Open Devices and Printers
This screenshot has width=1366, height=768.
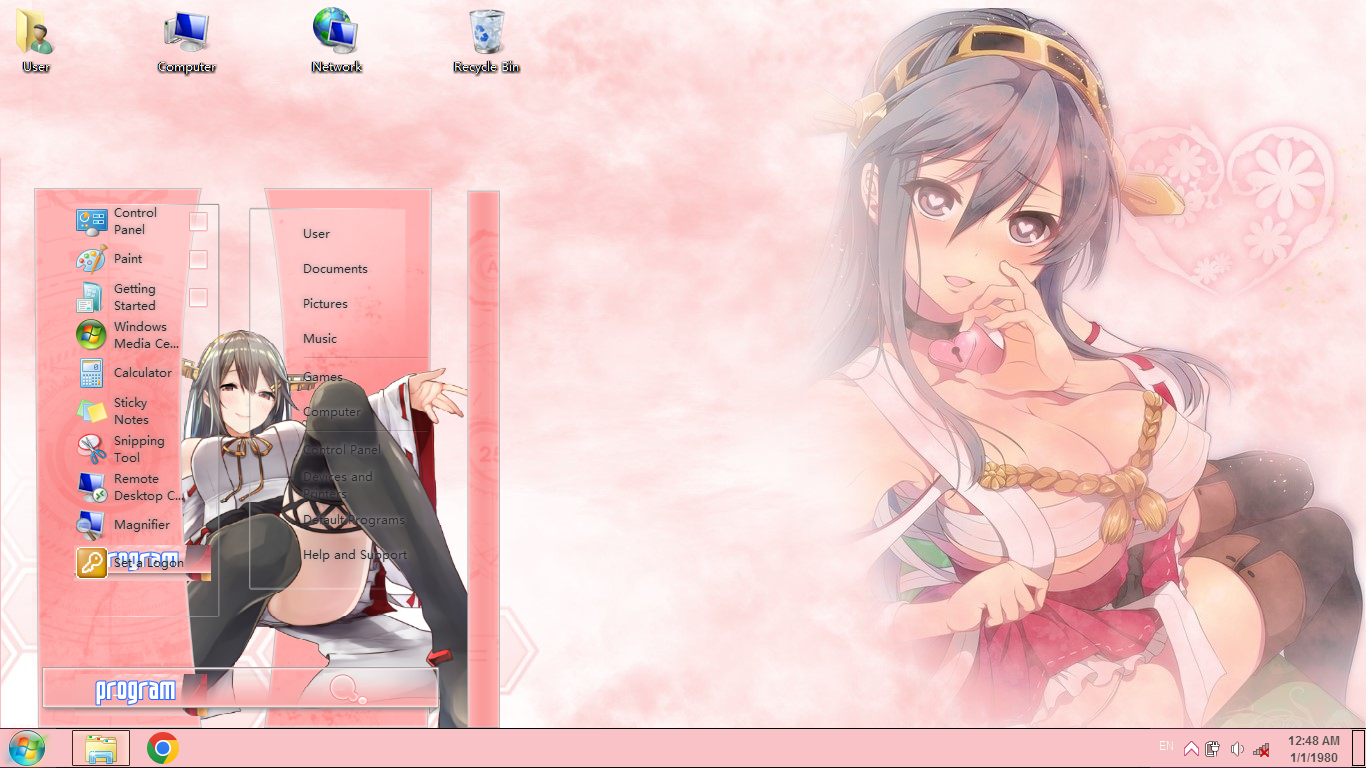(338, 485)
